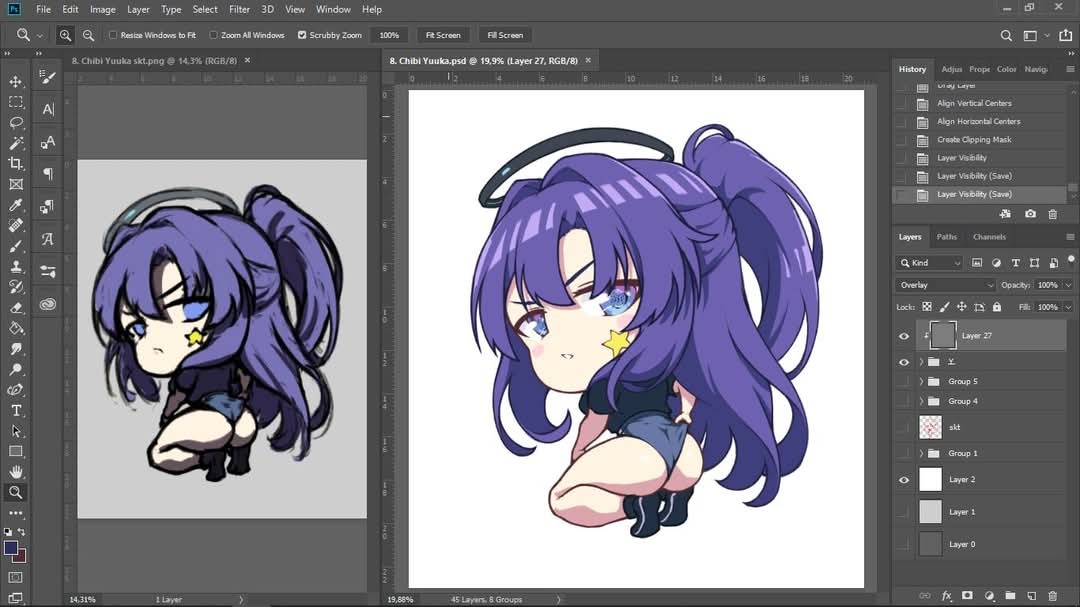1080x607 pixels.
Task: Select the Crop tool
Action: 16,163
